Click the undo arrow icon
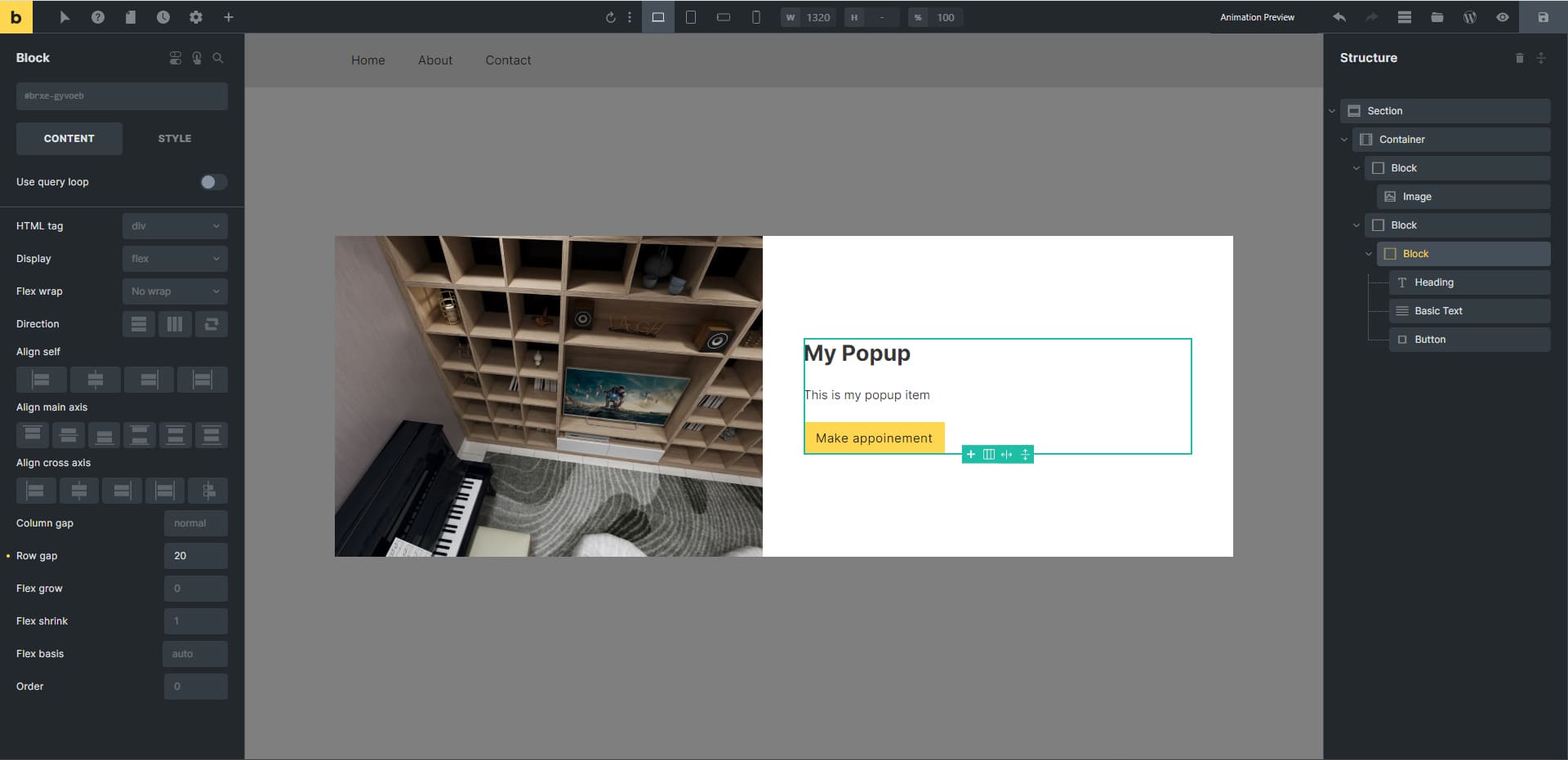 [1339, 17]
